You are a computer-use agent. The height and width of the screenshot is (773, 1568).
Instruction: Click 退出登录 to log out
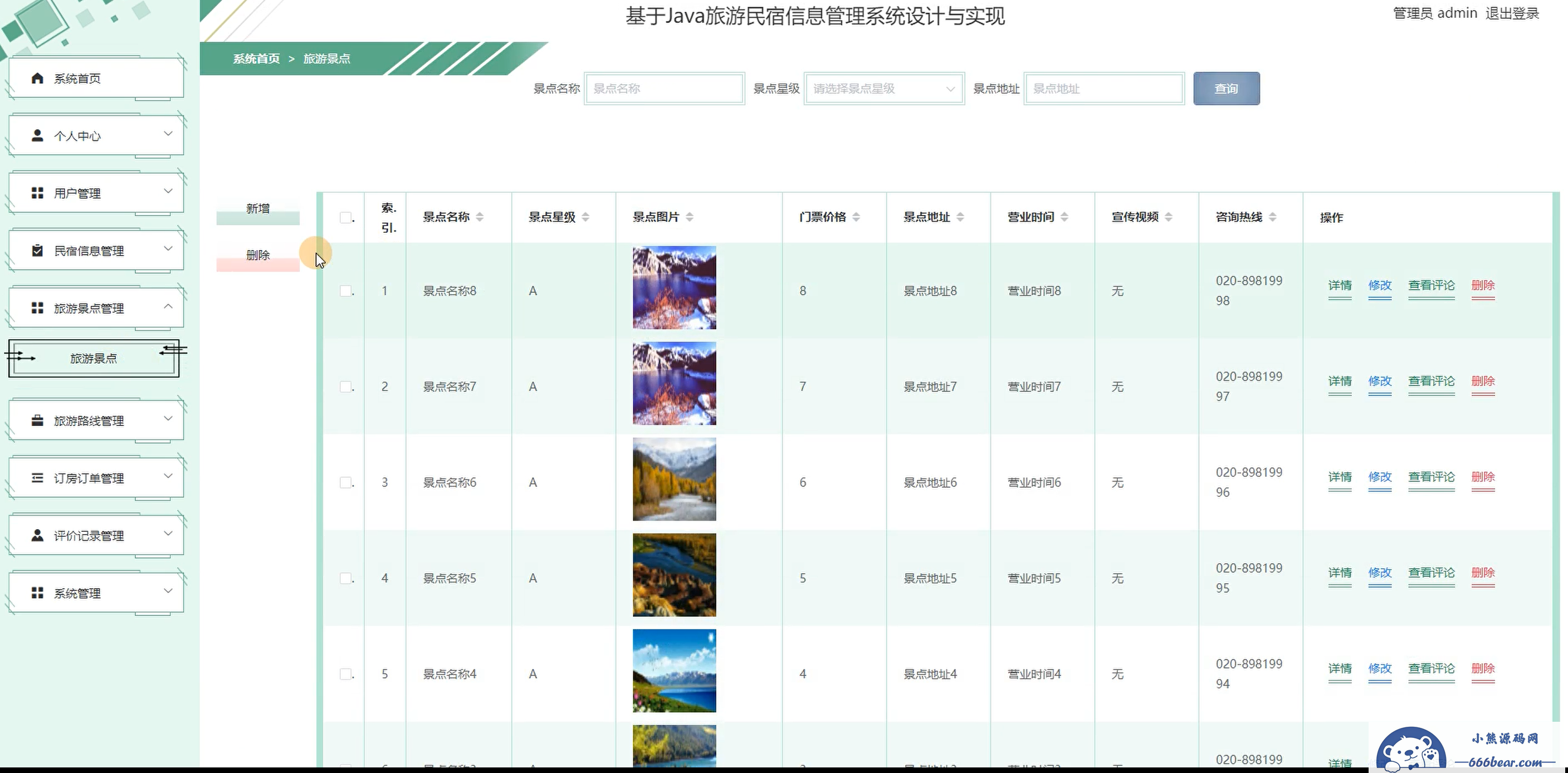coord(1512,13)
